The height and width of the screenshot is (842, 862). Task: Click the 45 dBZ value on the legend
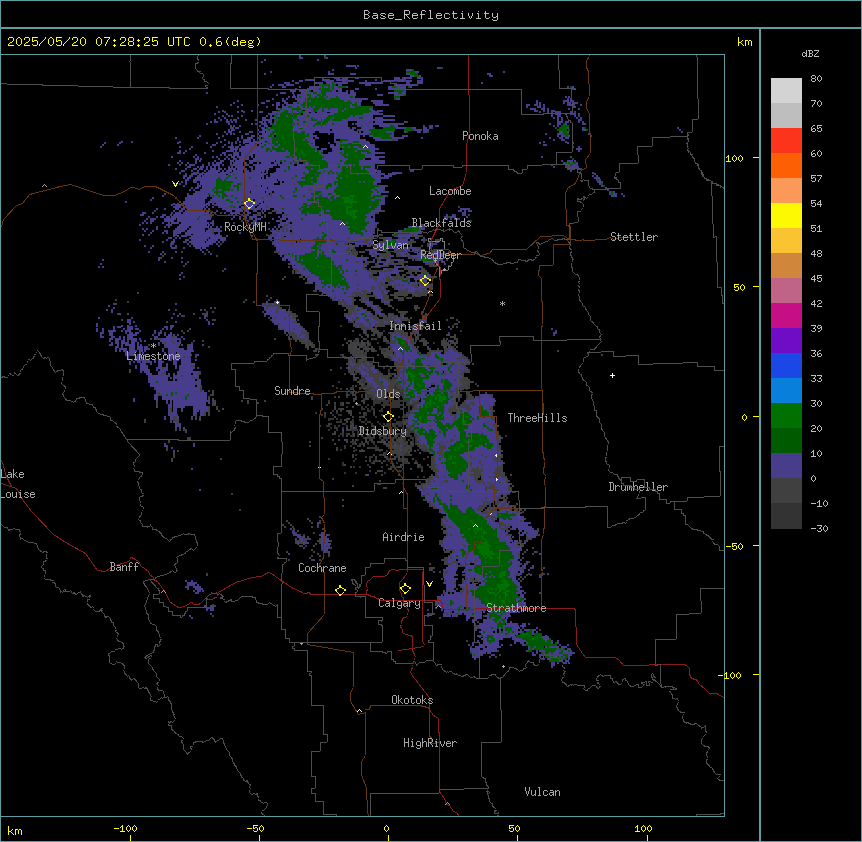816,279
